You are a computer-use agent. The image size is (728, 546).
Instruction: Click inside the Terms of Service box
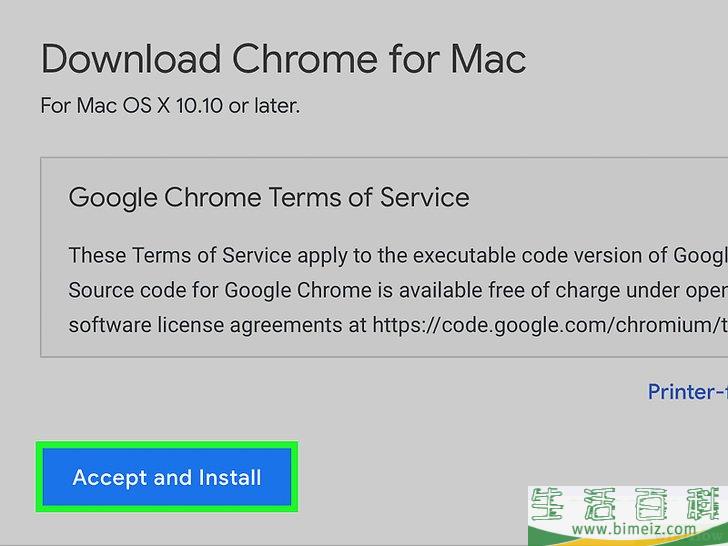(384, 257)
